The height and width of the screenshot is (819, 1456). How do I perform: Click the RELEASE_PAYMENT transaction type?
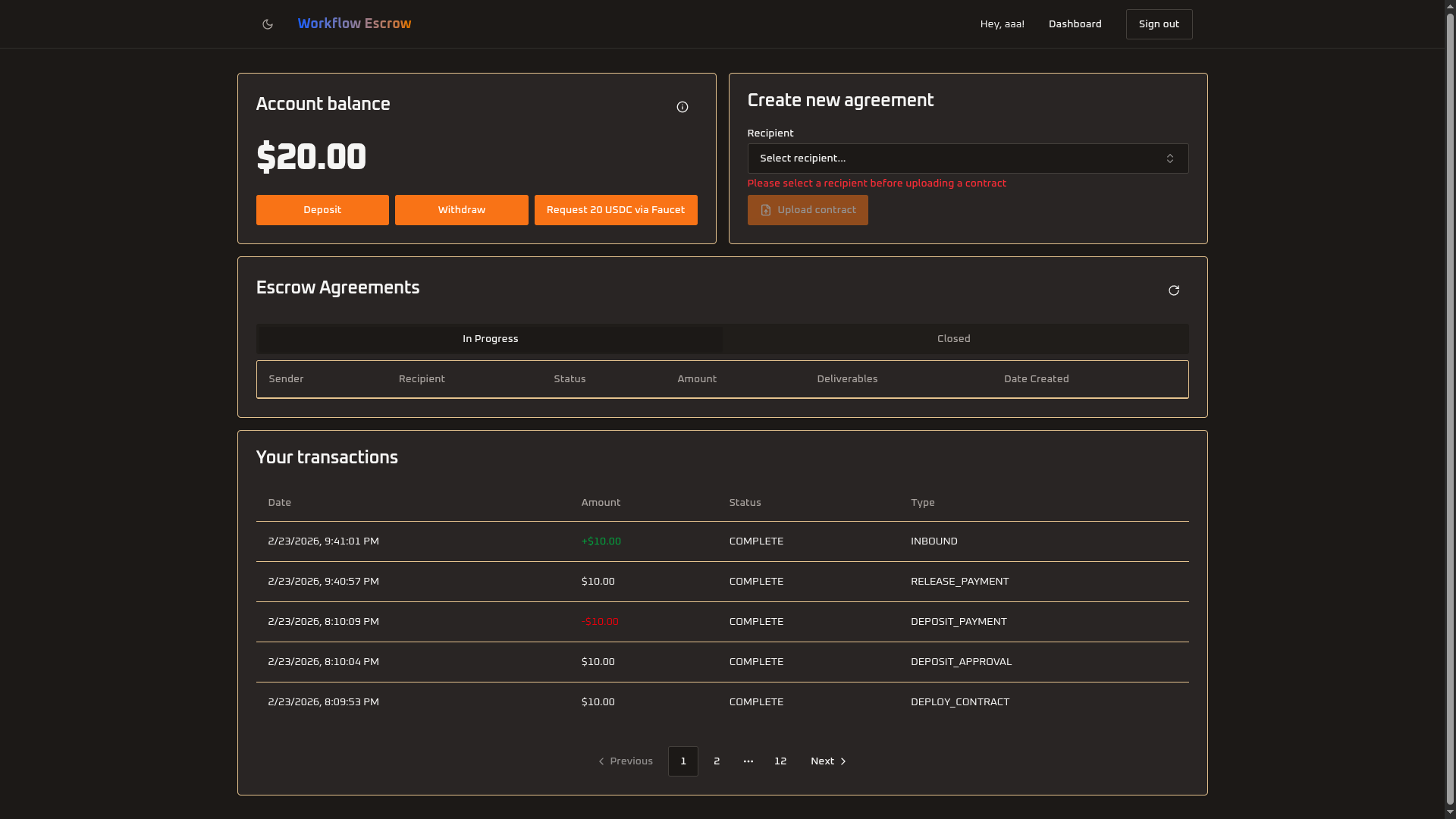[x=959, y=582]
